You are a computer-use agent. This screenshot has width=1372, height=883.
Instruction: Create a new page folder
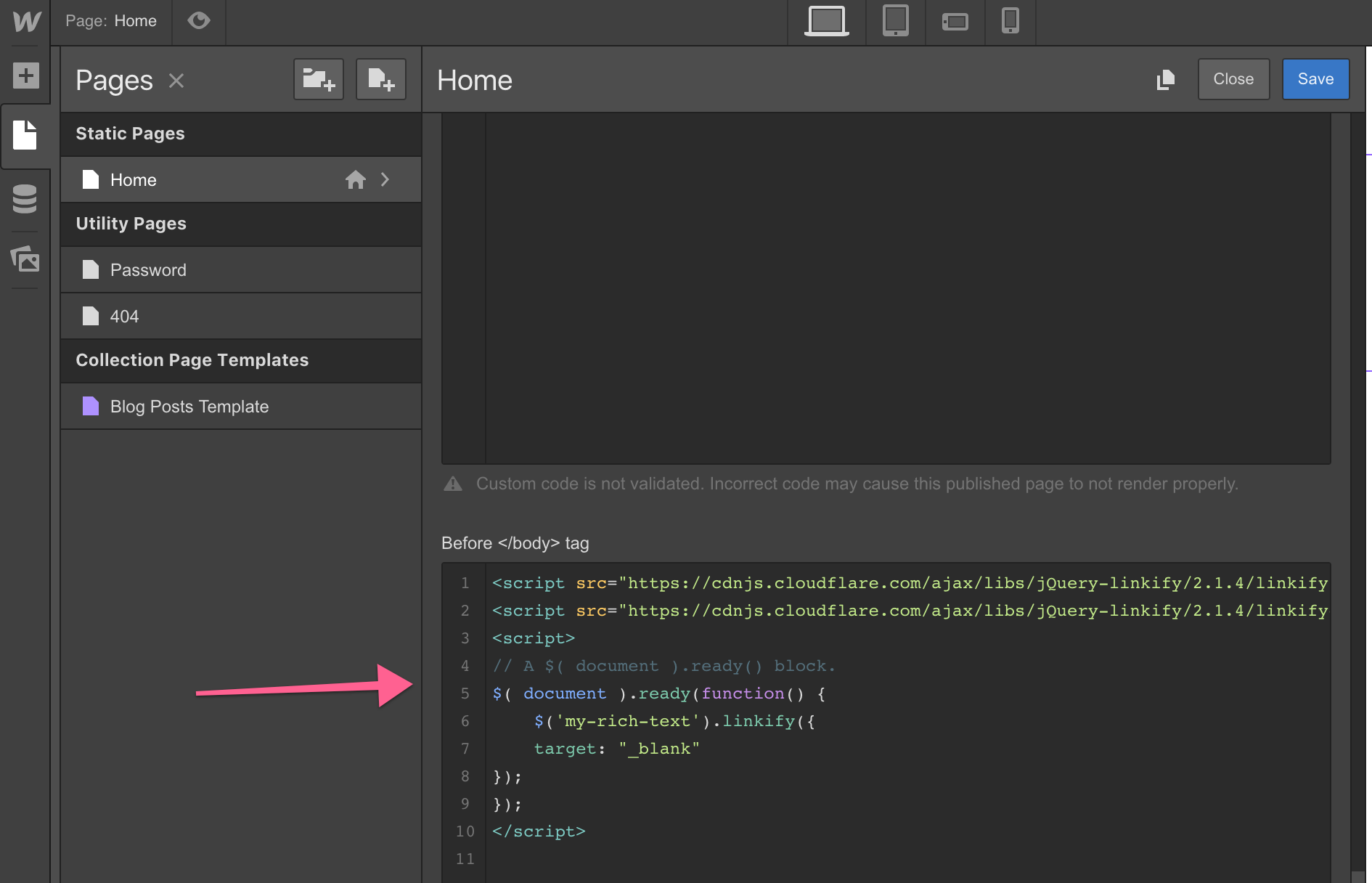[318, 79]
